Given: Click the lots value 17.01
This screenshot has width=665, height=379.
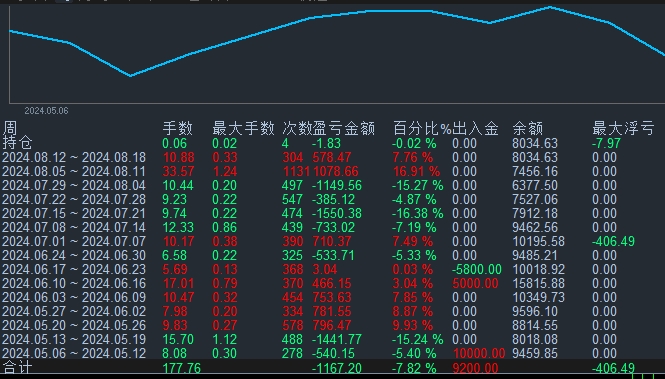Looking at the screenshot, I should click(x=179, y=284).
